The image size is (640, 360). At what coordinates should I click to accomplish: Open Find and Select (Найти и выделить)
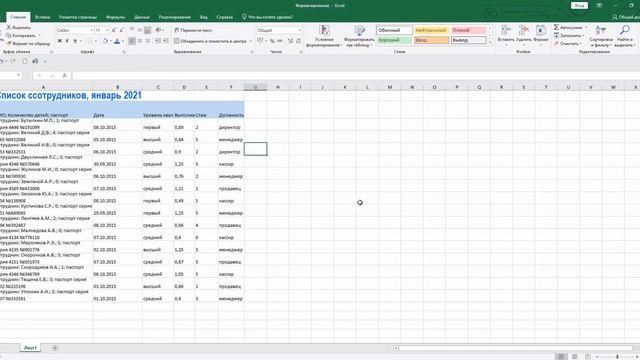pyautogui.click(x=624, y=36)
